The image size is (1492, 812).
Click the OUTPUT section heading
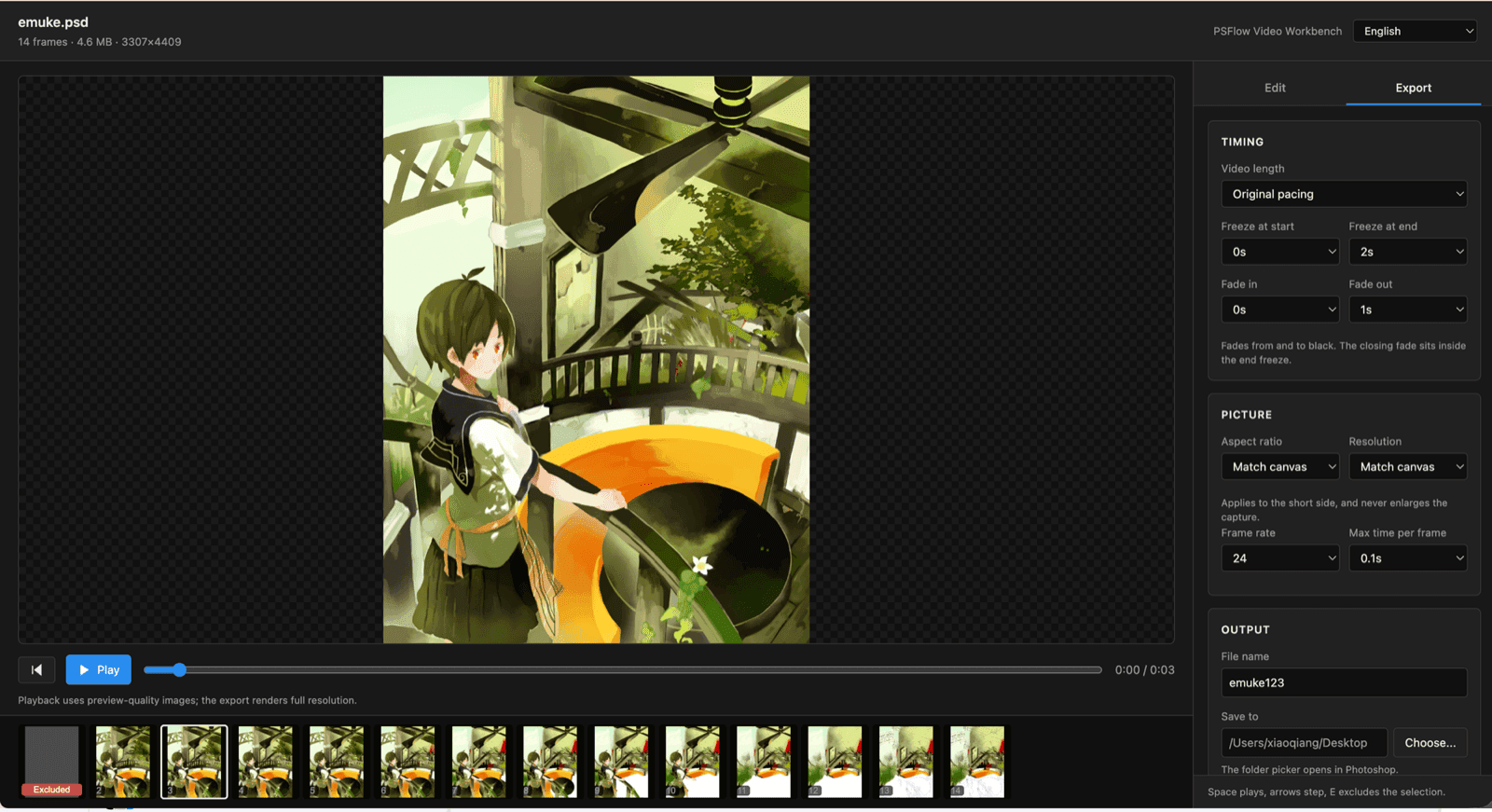click(1246, 630)
